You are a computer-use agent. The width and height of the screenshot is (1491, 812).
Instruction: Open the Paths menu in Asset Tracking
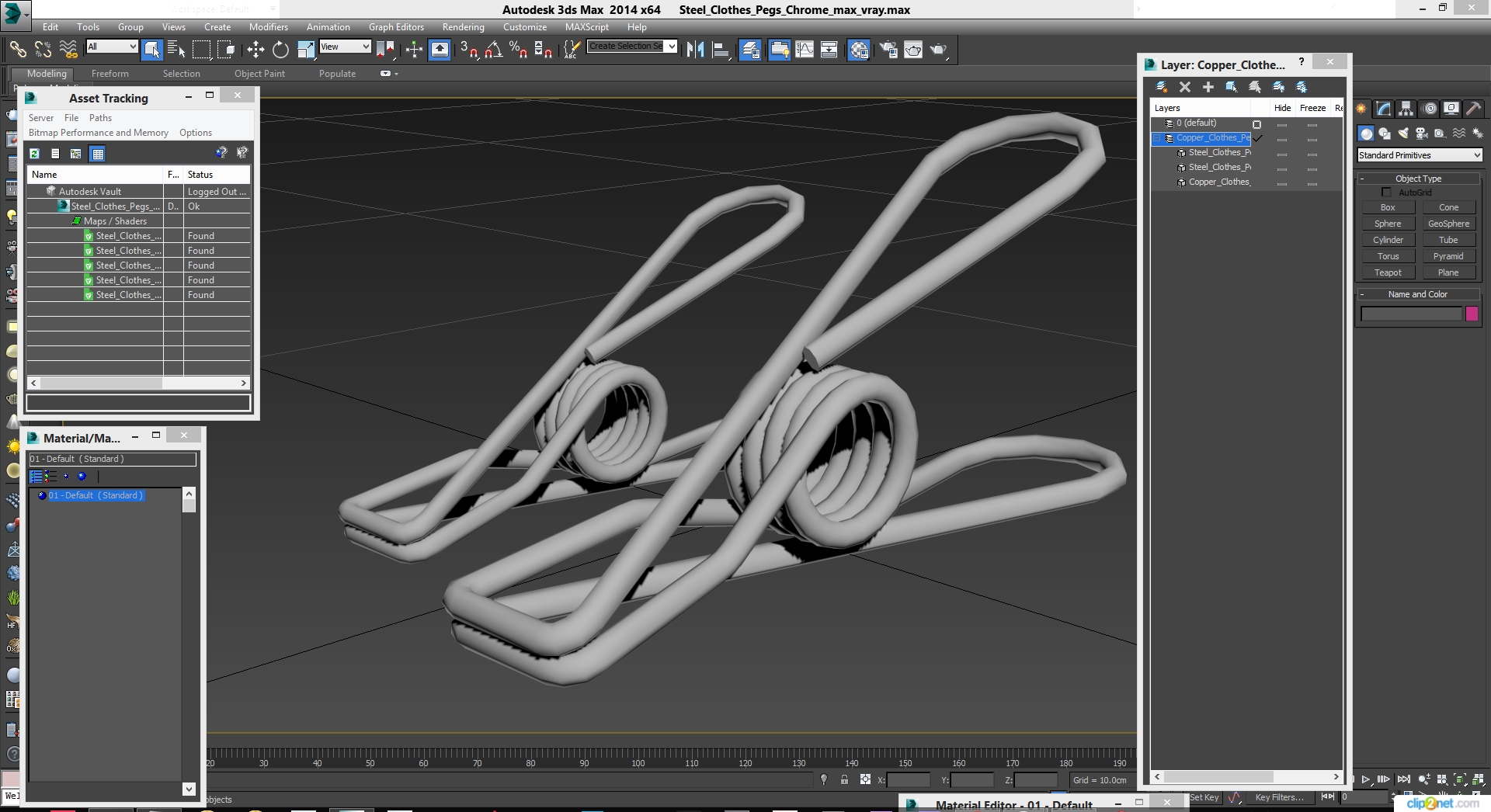click(x=100, y=118)
